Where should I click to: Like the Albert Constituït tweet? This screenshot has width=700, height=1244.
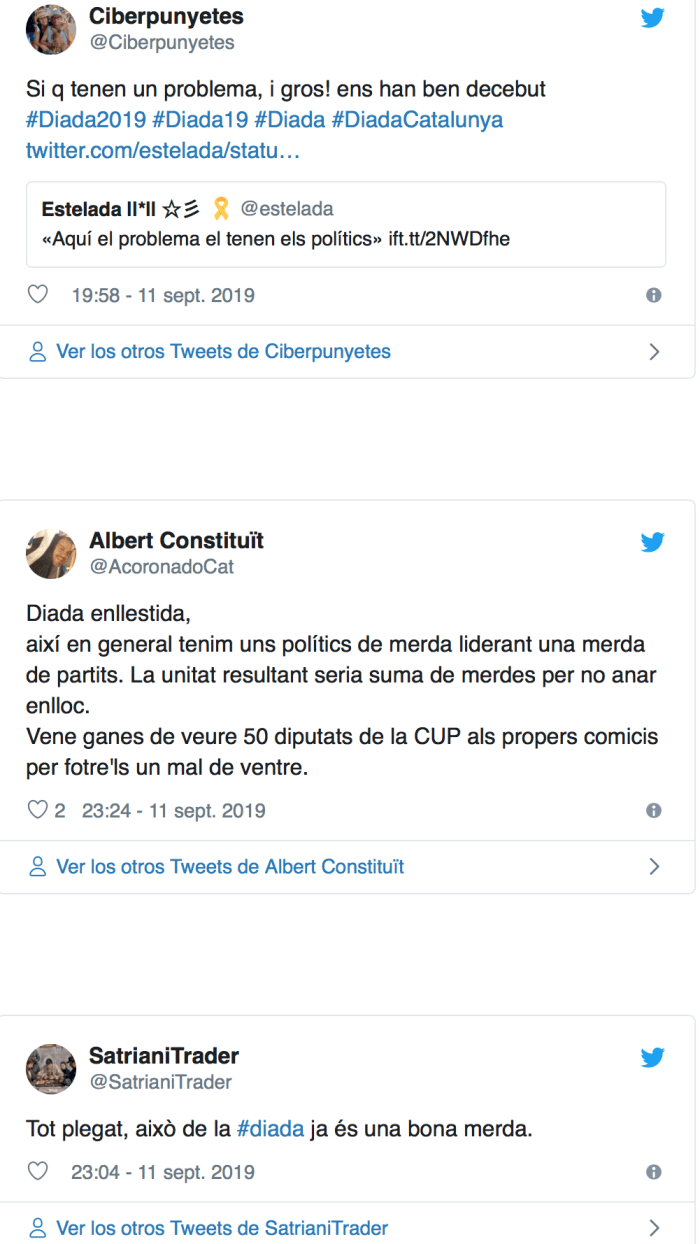pos(38,811)
